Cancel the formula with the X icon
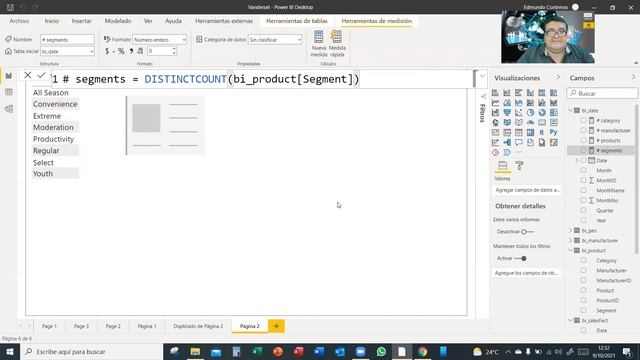Image resolution: width=640 pixels, height=360 pixels. click(28, 75)
